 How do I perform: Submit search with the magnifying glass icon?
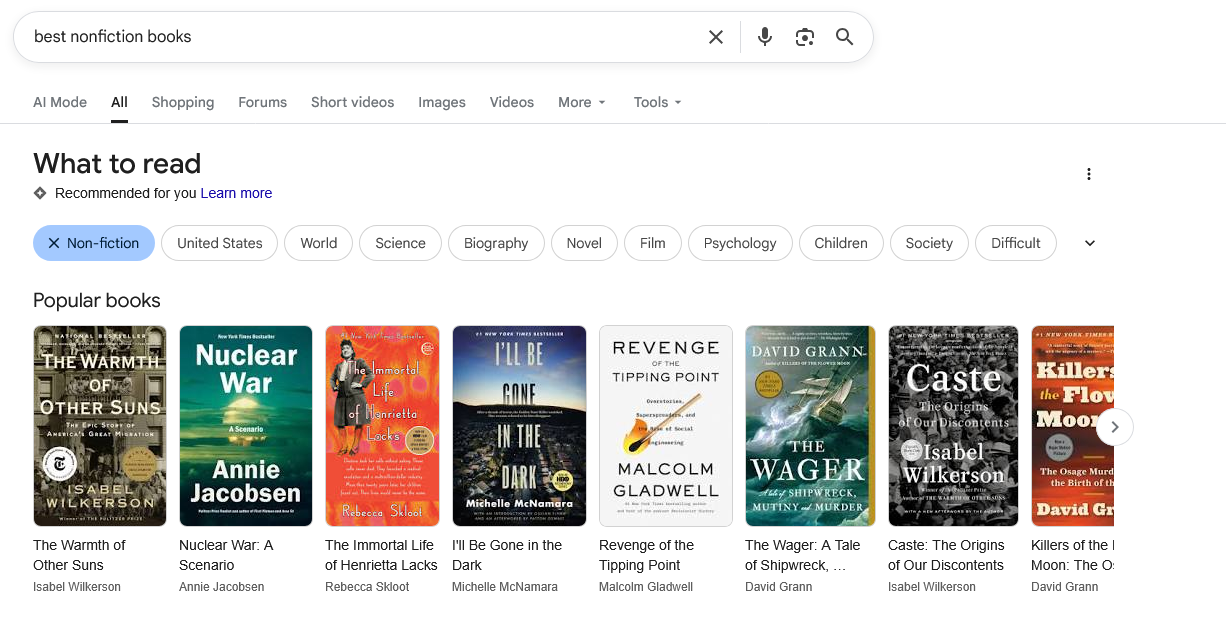845,37
